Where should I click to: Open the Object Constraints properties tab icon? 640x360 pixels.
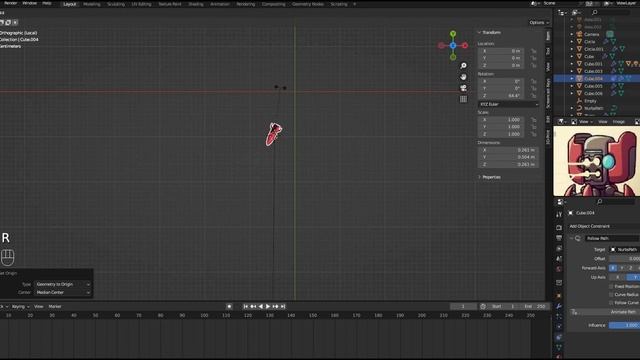[x=559, y=337]
